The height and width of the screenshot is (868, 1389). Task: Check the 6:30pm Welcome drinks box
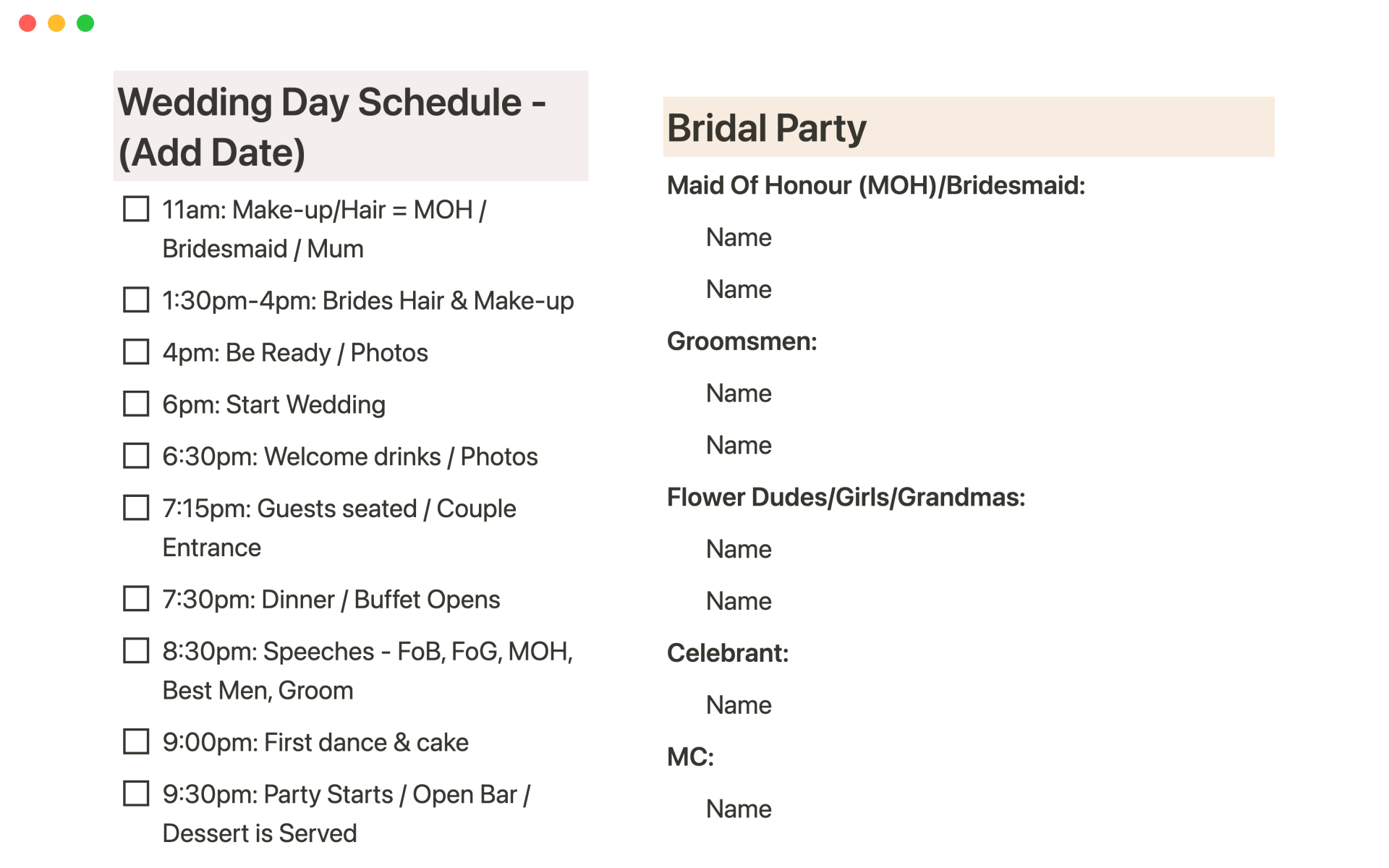(136, 456)
